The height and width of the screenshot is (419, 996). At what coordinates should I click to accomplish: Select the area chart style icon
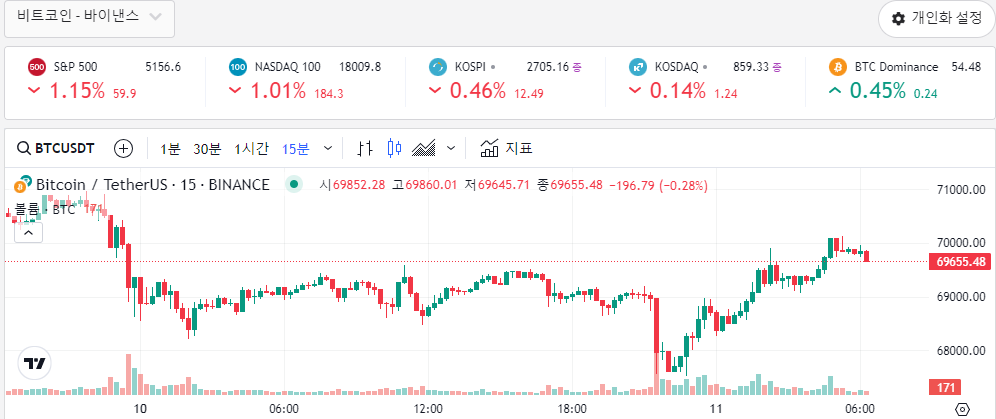click(x=425, y=148)
